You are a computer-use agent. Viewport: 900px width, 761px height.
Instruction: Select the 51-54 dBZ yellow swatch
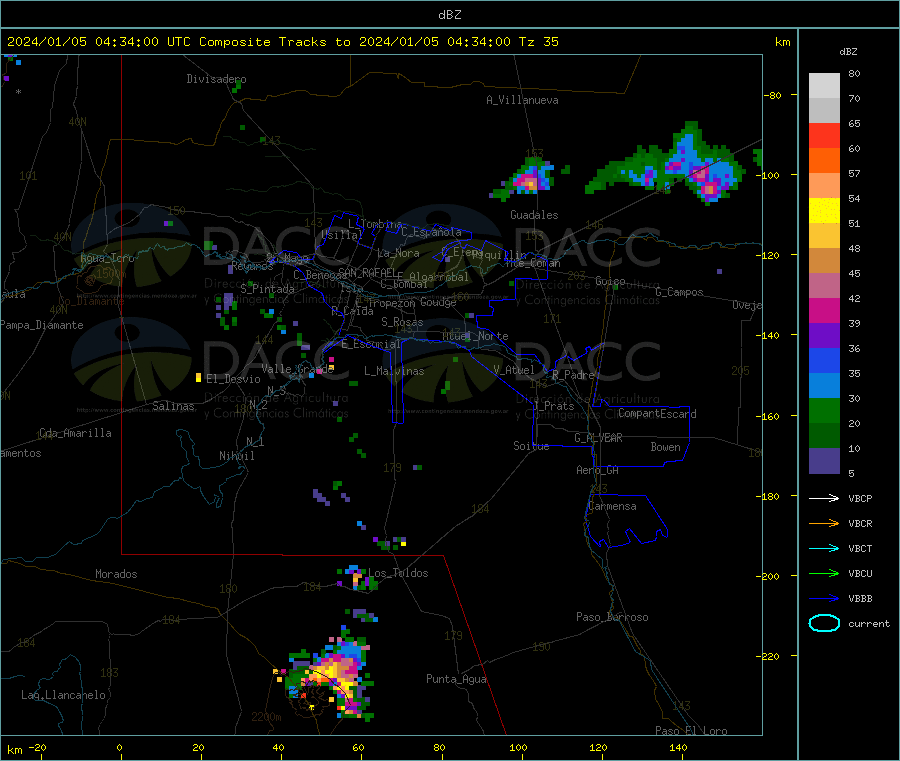click(x=824, y=211)
